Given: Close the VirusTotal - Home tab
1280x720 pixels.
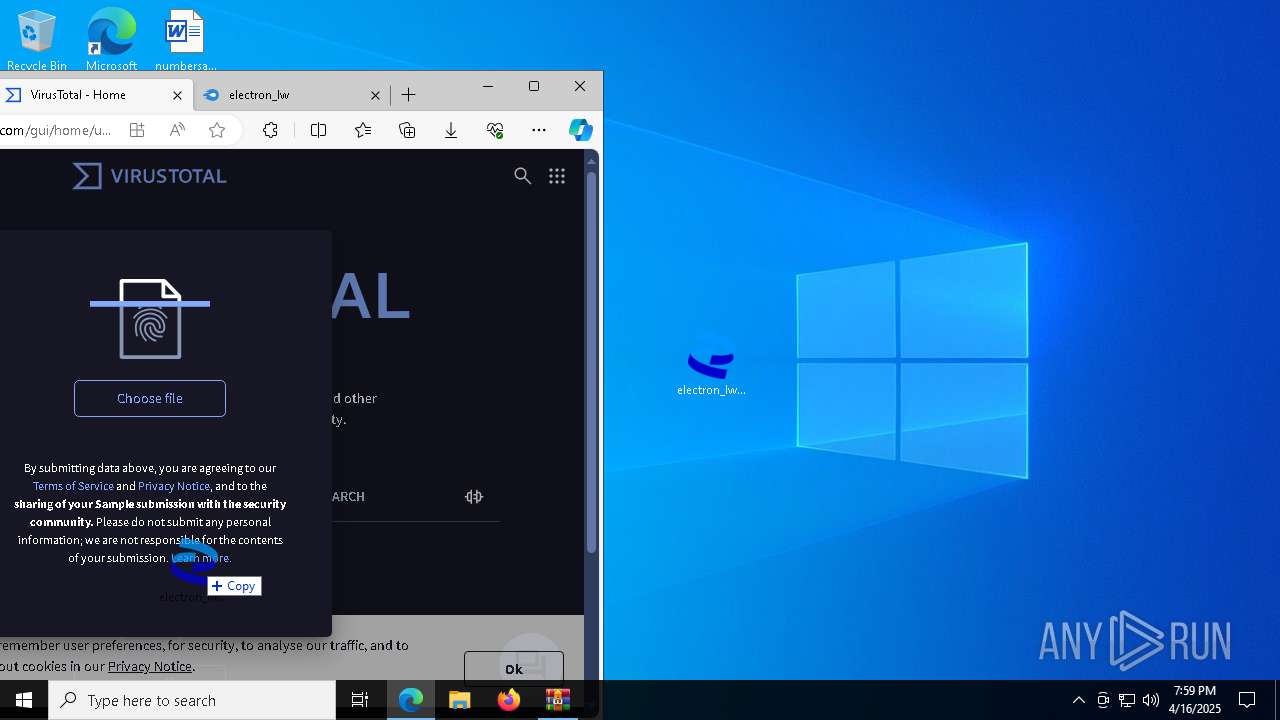Looking at the screenshot, I should [177, 95].
